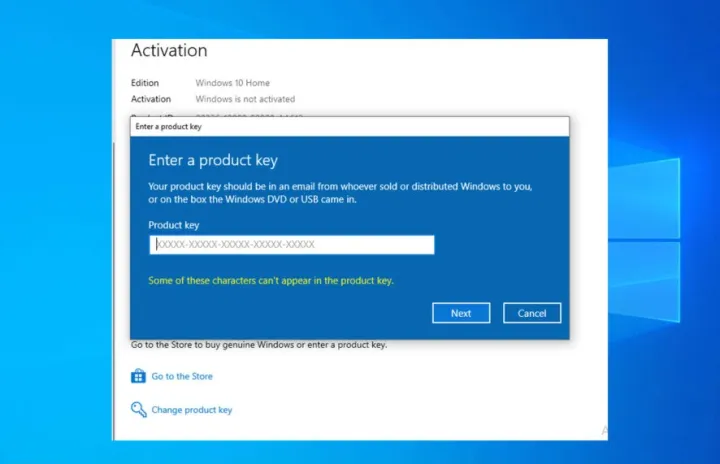Click the Store shopping bag icon
This screenshot has height=464, width=720.
click(x=138, y=376)
